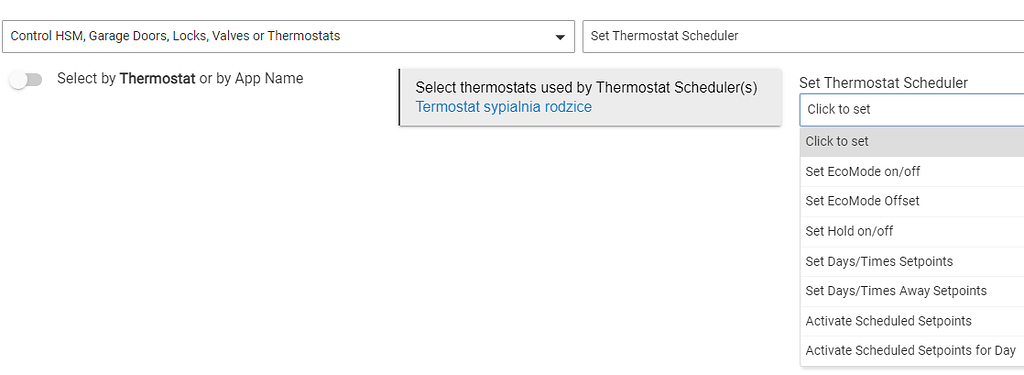Open the Control HSM, Garage Doors dropdown
This screenshot has height=375, width=1024.
coord(288,37)
